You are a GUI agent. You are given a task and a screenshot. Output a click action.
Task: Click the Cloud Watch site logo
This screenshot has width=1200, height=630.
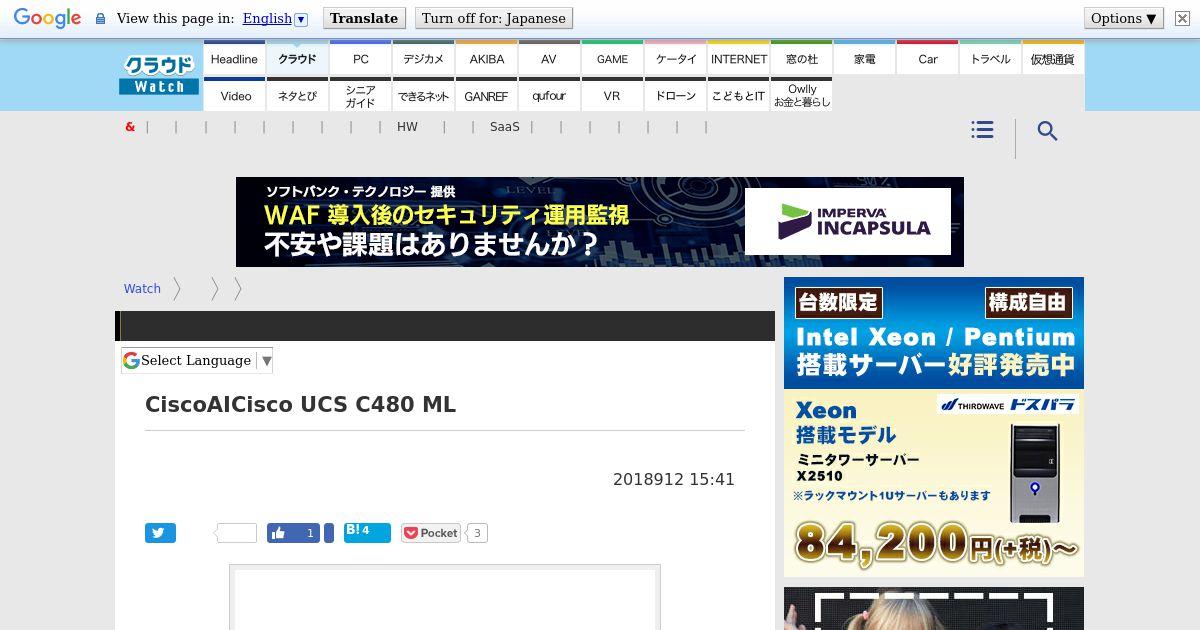[159, 74]
